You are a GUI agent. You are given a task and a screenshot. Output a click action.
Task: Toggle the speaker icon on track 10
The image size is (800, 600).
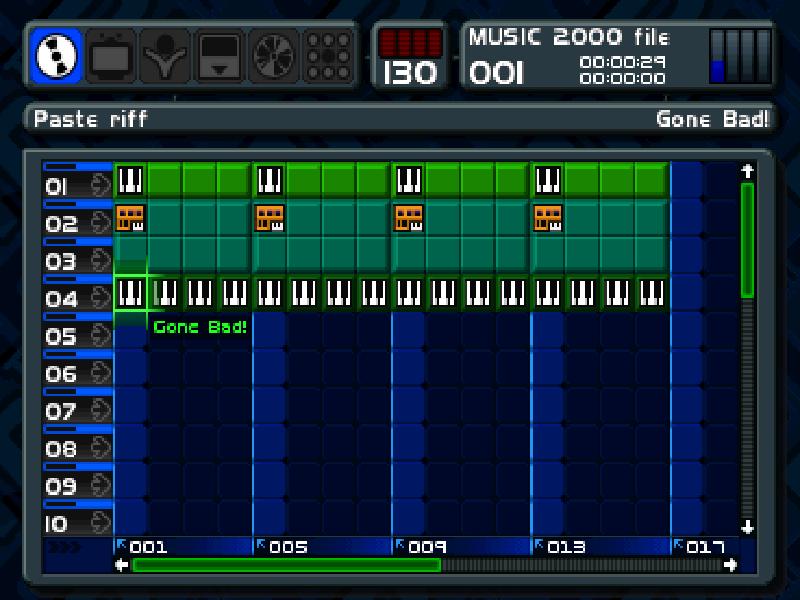point(101,523)
